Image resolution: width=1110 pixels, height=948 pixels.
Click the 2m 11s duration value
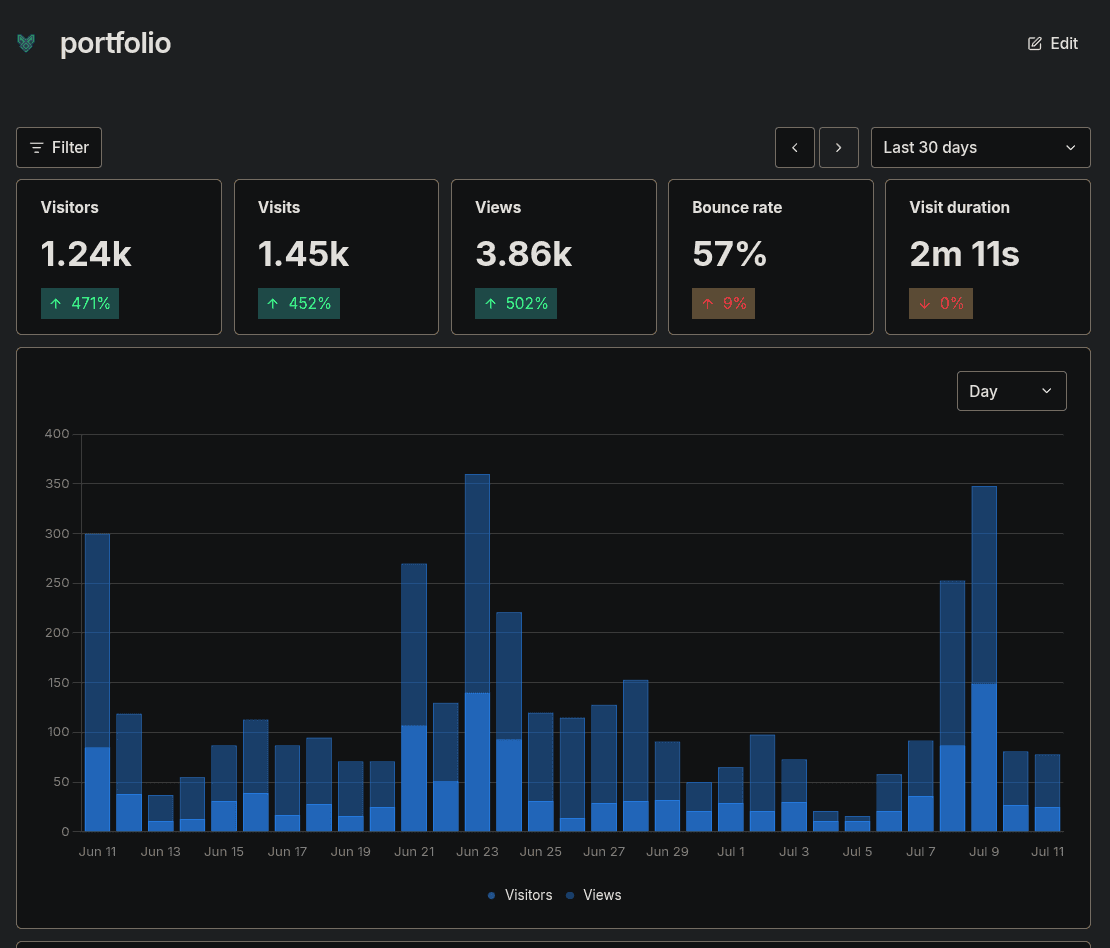coord(964,254)
